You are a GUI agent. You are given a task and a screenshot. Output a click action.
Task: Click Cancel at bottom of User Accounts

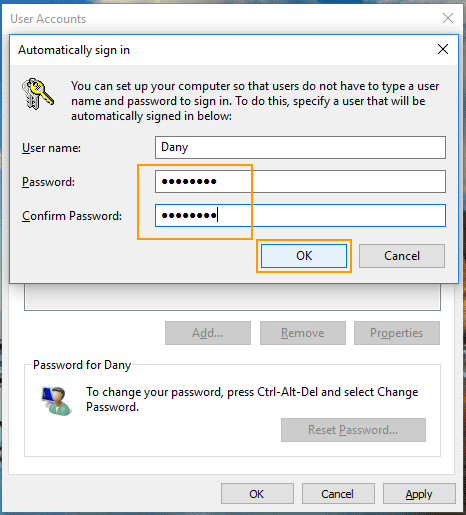click(x=338, y=494)
